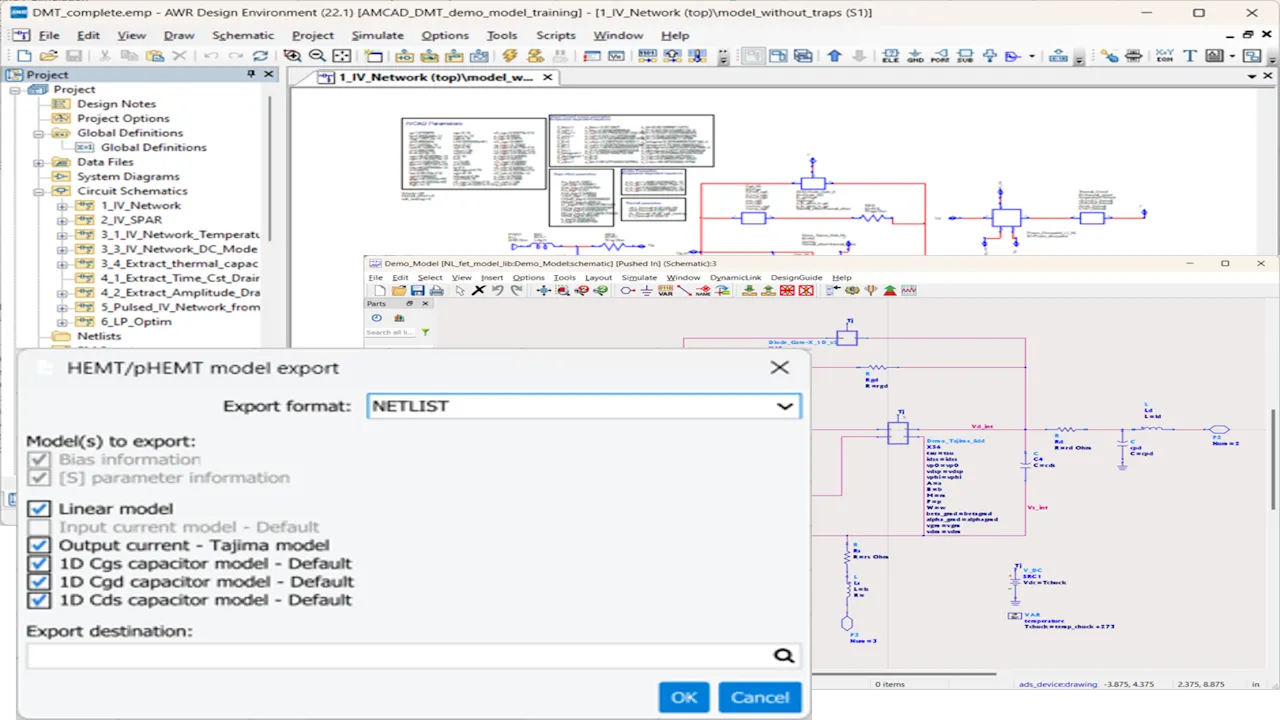
Task: Click the SUB subcircuit toolbar icon
Action: click(x=965, y=57)
